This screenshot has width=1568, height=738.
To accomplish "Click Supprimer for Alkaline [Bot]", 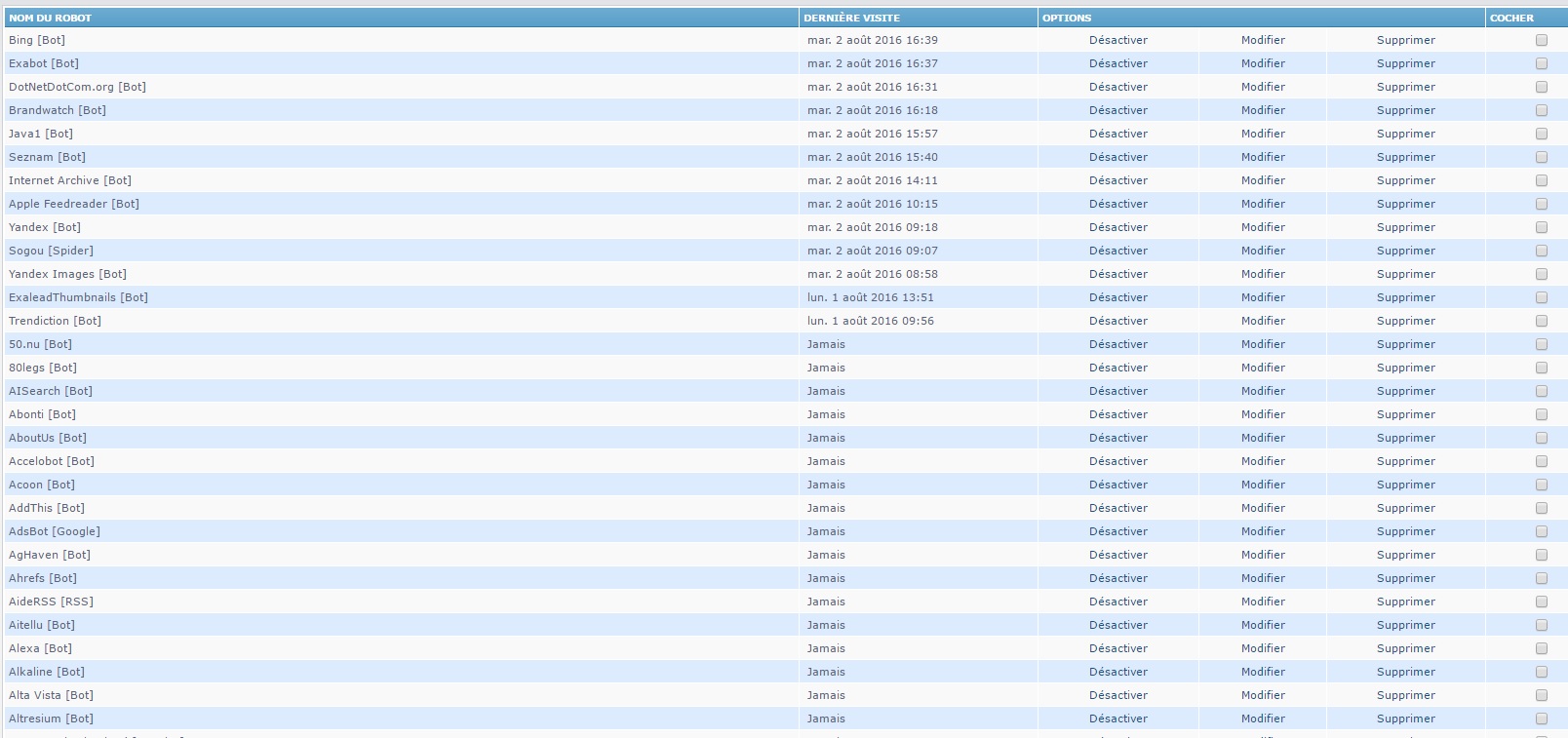I will pyautogui.click(x=1406, y=672).
